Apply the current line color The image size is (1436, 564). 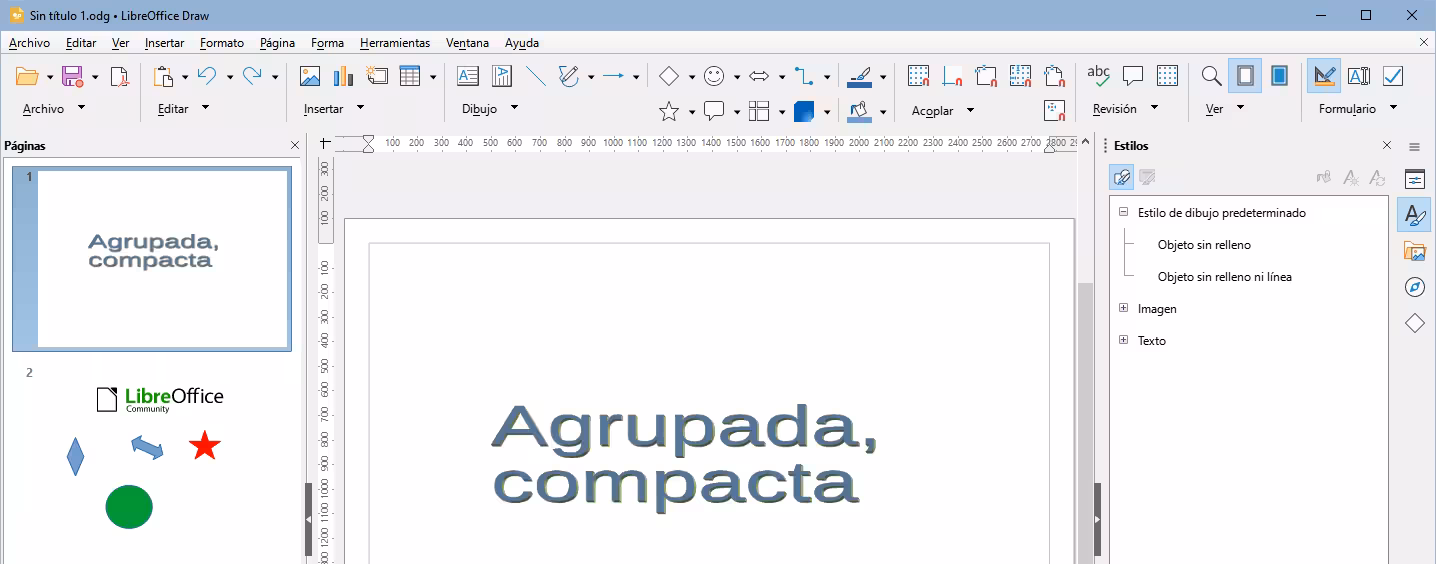coord(859,76)
